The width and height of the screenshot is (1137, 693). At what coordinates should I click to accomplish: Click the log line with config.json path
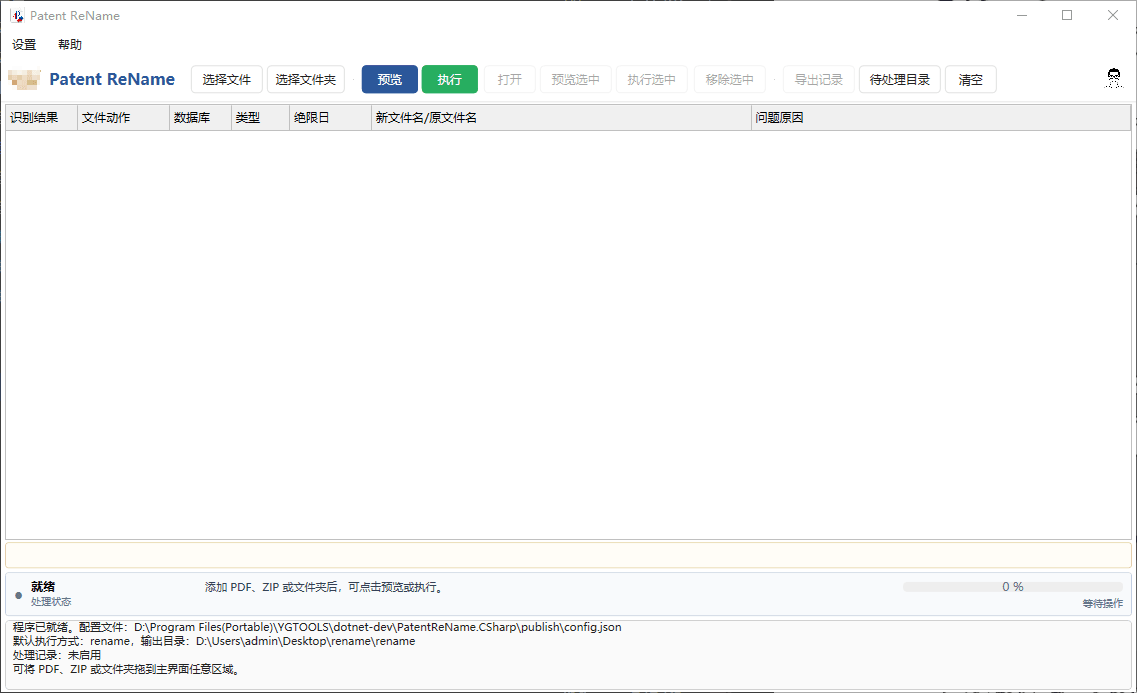317,627
